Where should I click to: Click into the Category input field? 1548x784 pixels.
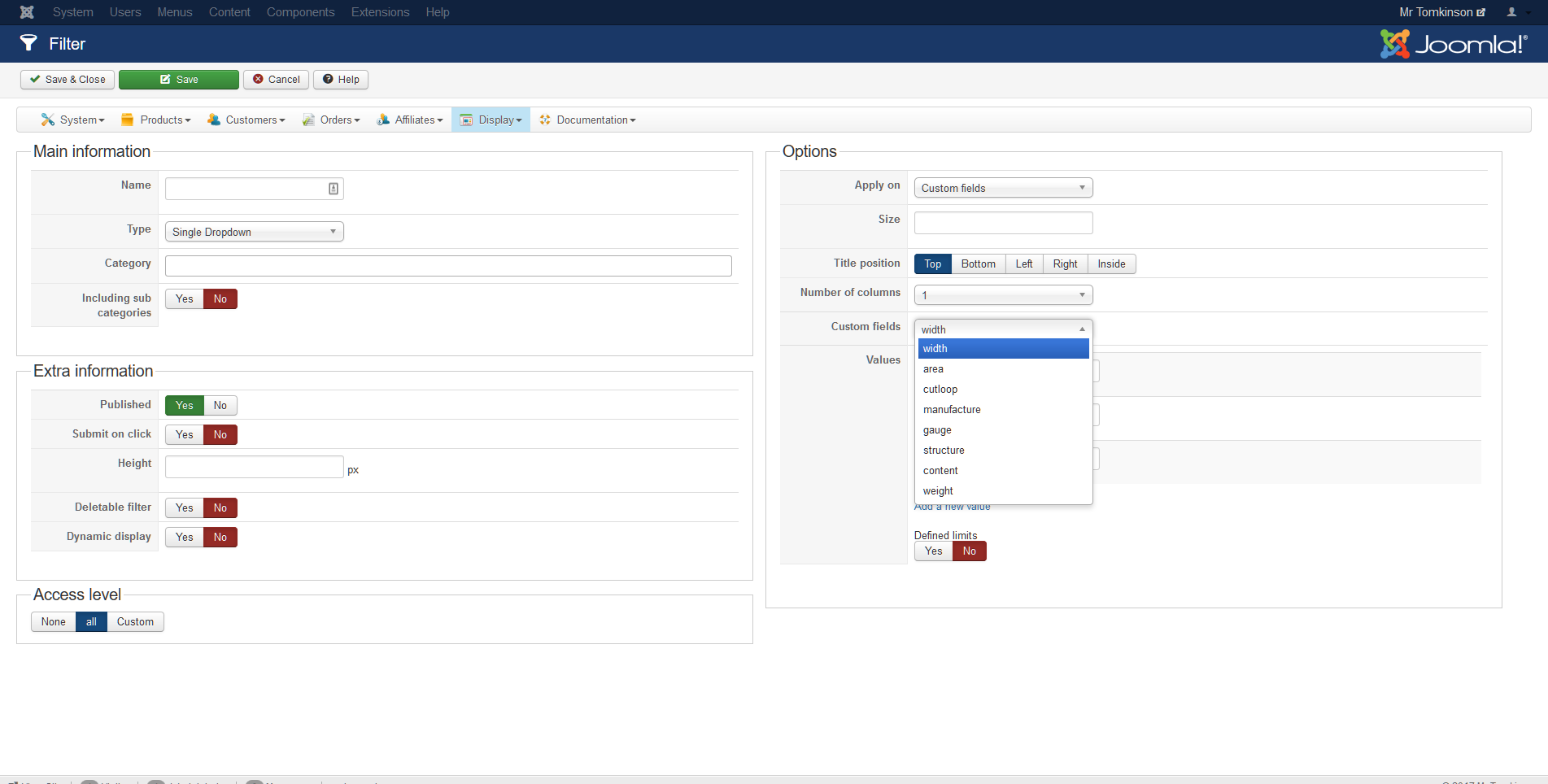click(x=448, y=266)
